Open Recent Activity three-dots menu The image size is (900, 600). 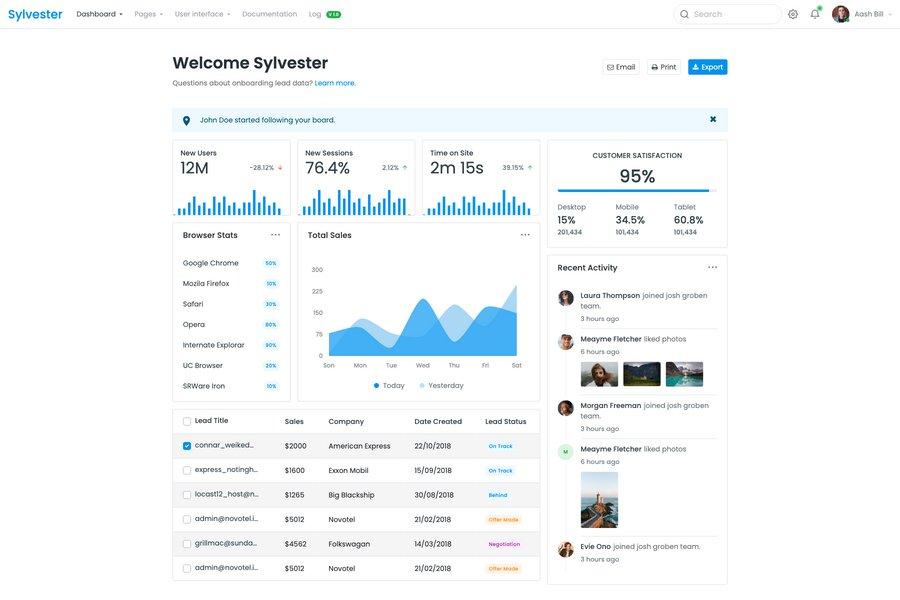pyautogui.click(x=710, y=265)
